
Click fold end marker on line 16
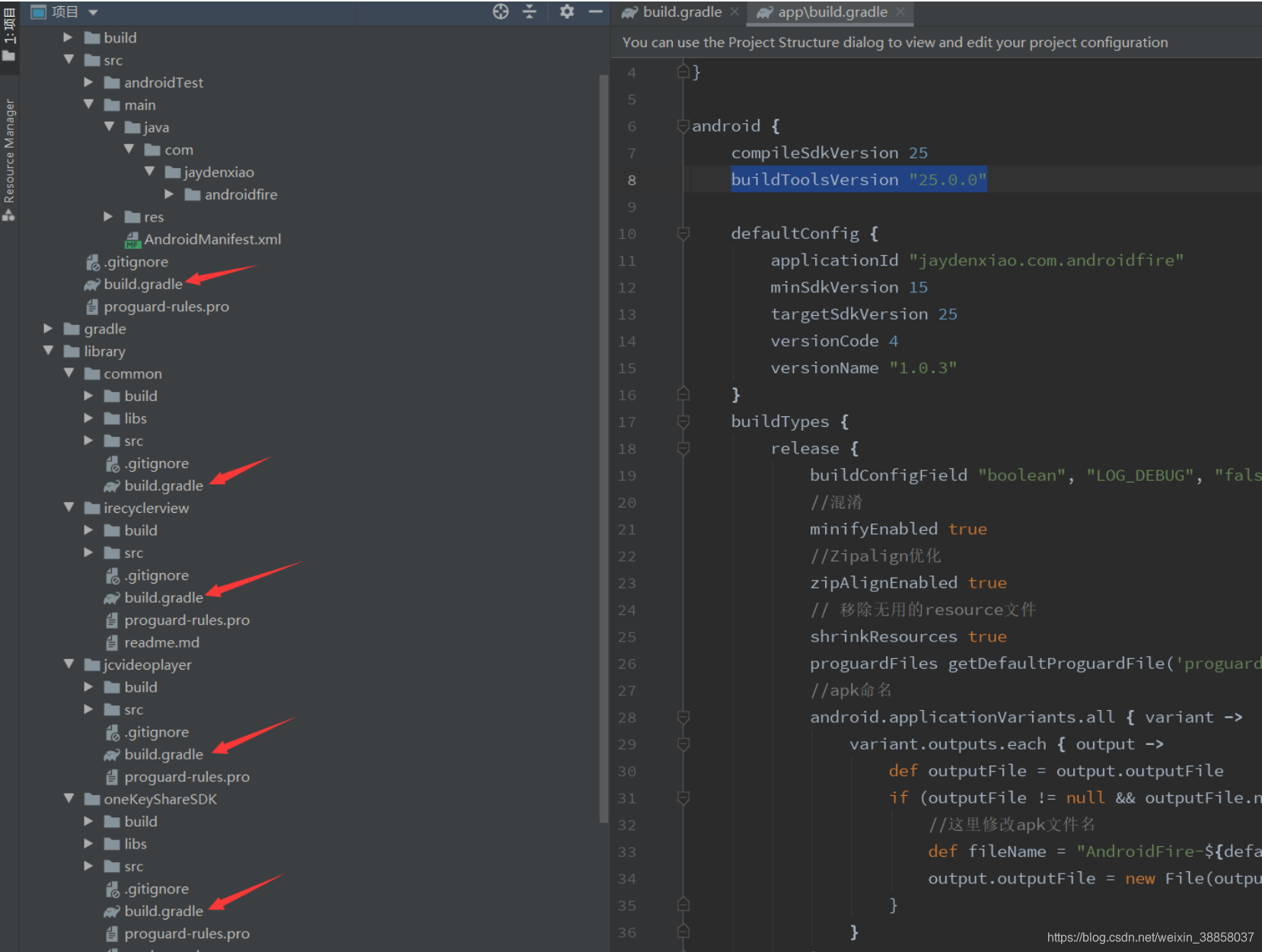[684, 394]
